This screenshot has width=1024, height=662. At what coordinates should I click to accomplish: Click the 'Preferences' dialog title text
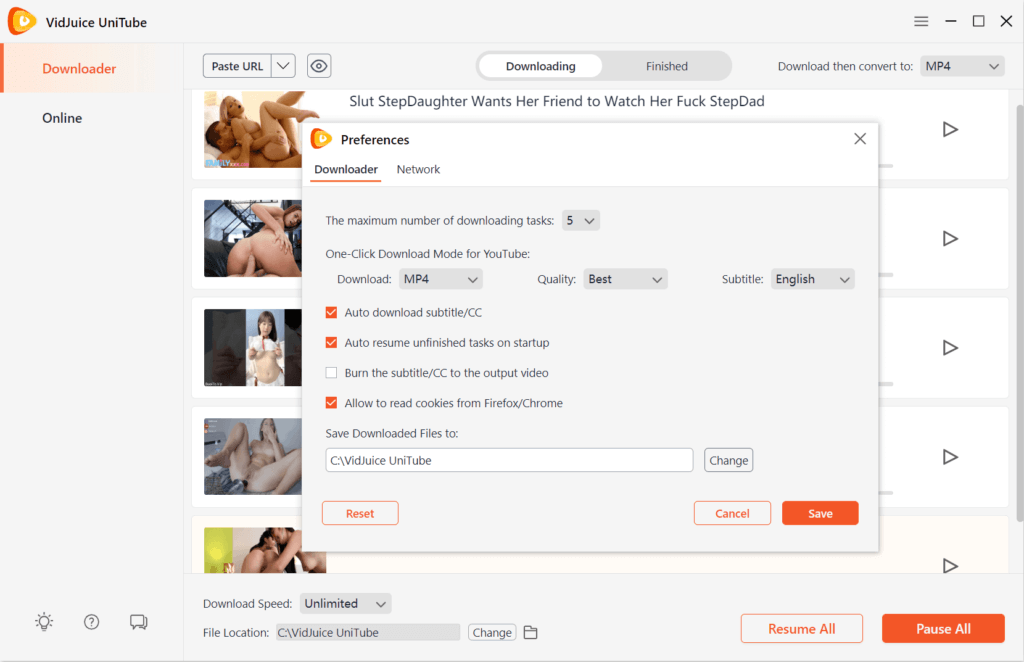[375, 140]
